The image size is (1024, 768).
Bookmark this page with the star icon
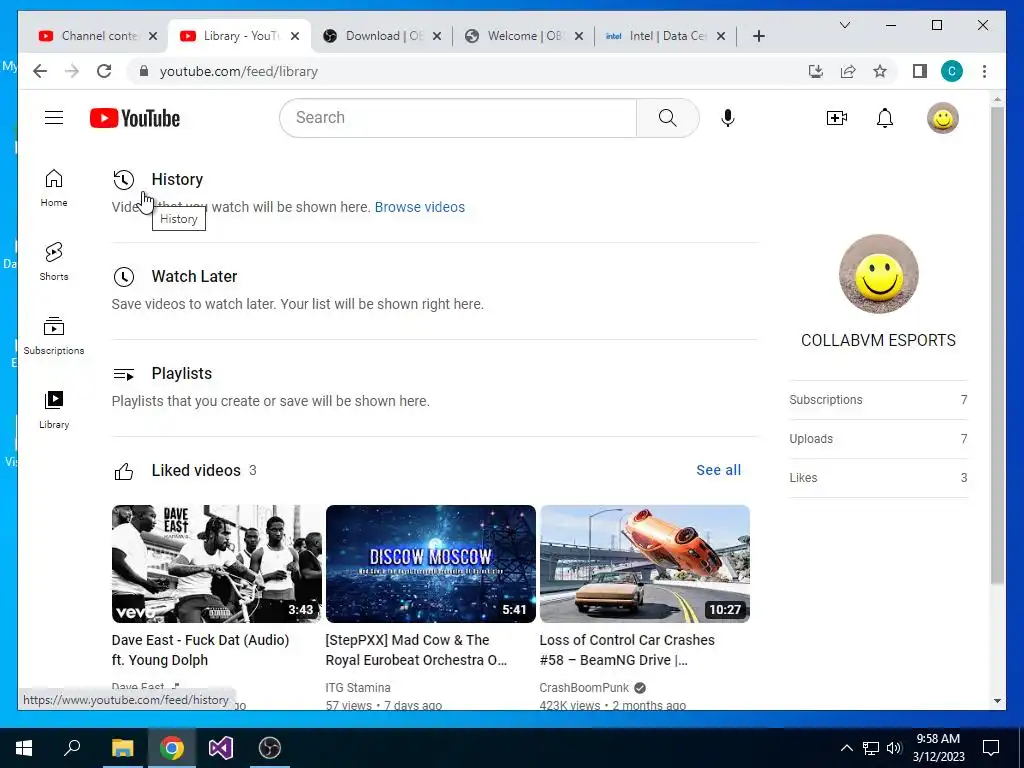tap(880, 71)
